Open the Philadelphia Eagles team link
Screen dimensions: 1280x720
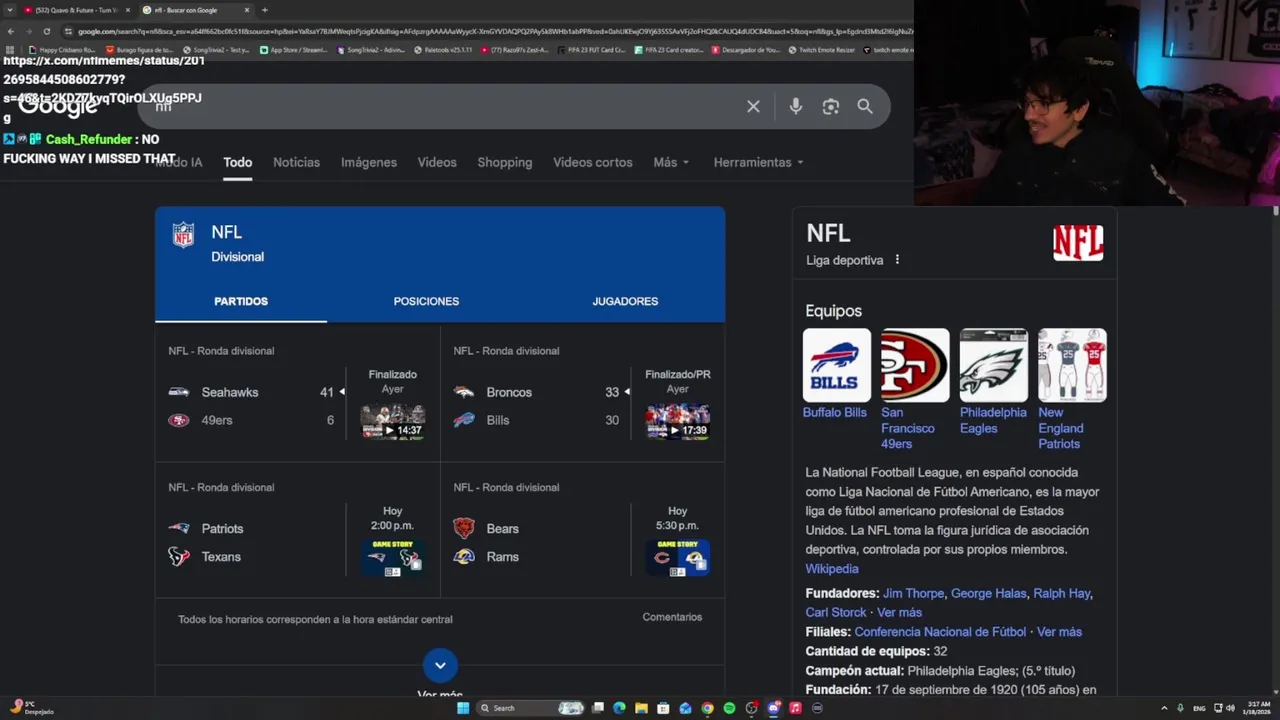[993, 420]
